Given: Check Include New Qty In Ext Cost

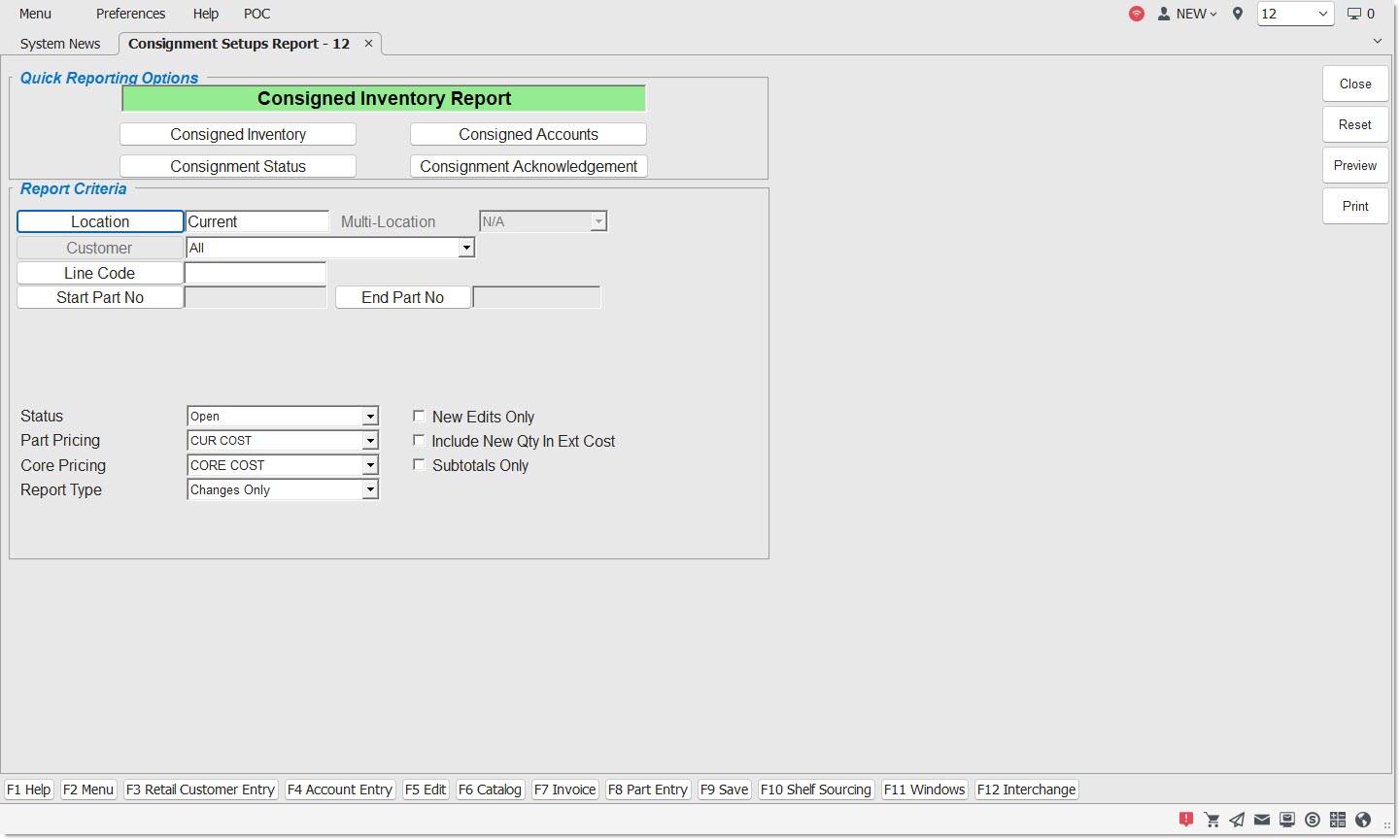Looking at the screenshot, I should [x=419, y=440].
